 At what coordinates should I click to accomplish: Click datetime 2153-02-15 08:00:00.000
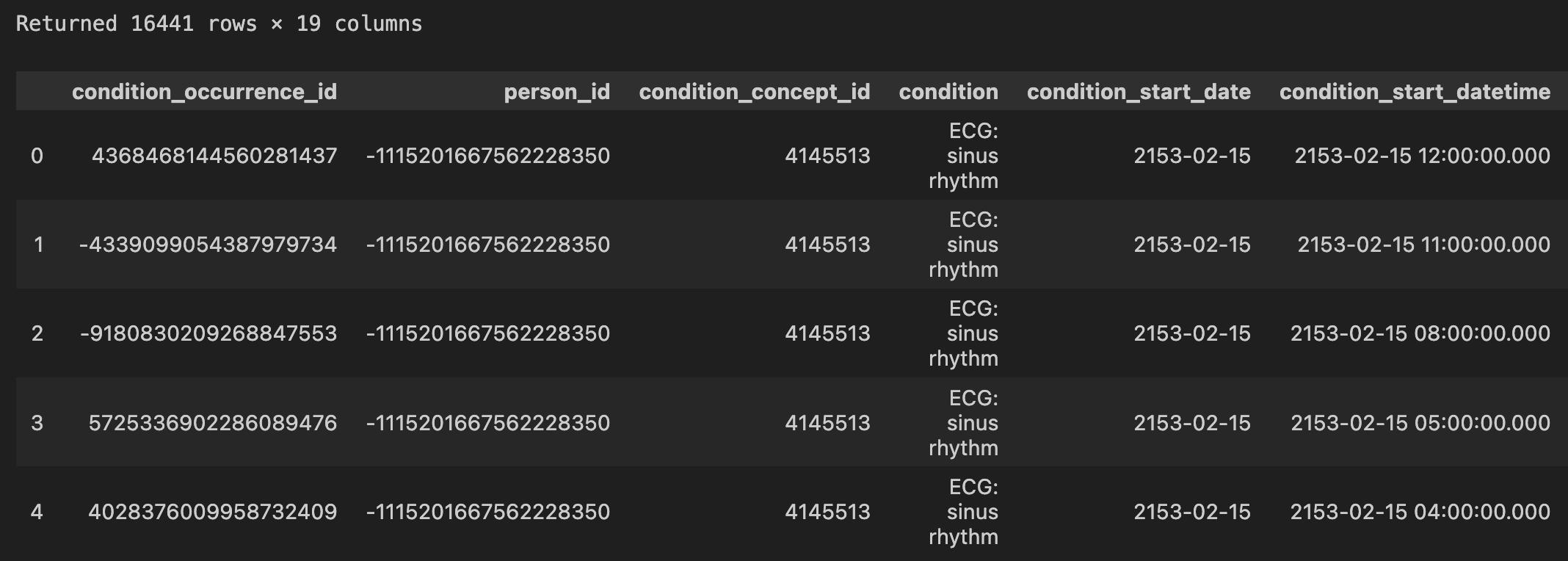1420,333
